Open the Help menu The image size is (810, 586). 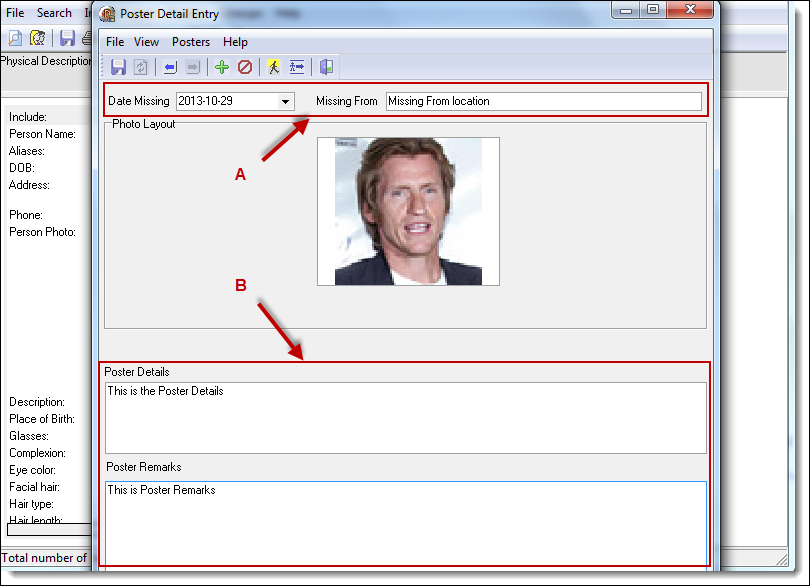(x=235, y=42)
